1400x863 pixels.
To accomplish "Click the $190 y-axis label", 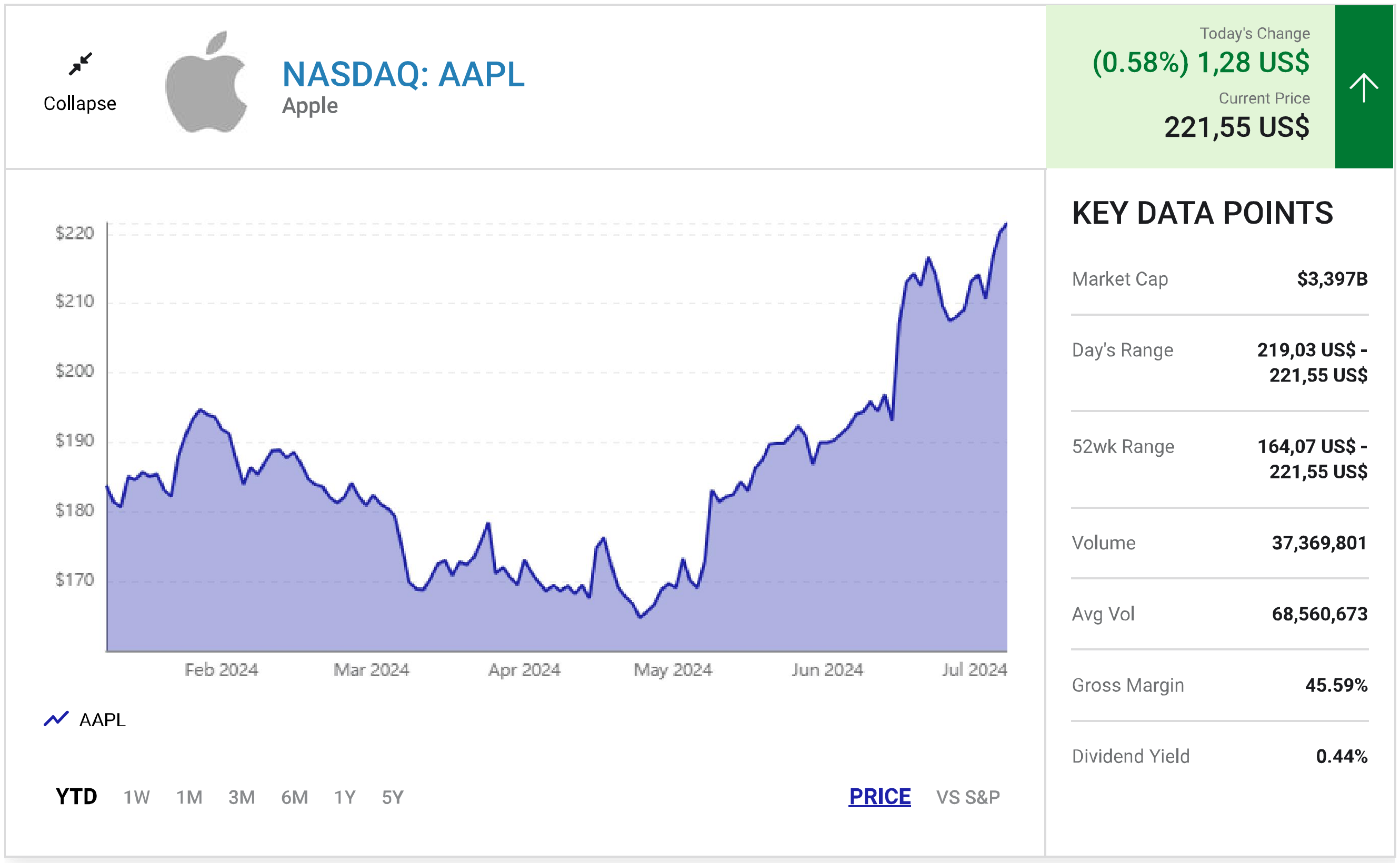I will pos(74,440).
